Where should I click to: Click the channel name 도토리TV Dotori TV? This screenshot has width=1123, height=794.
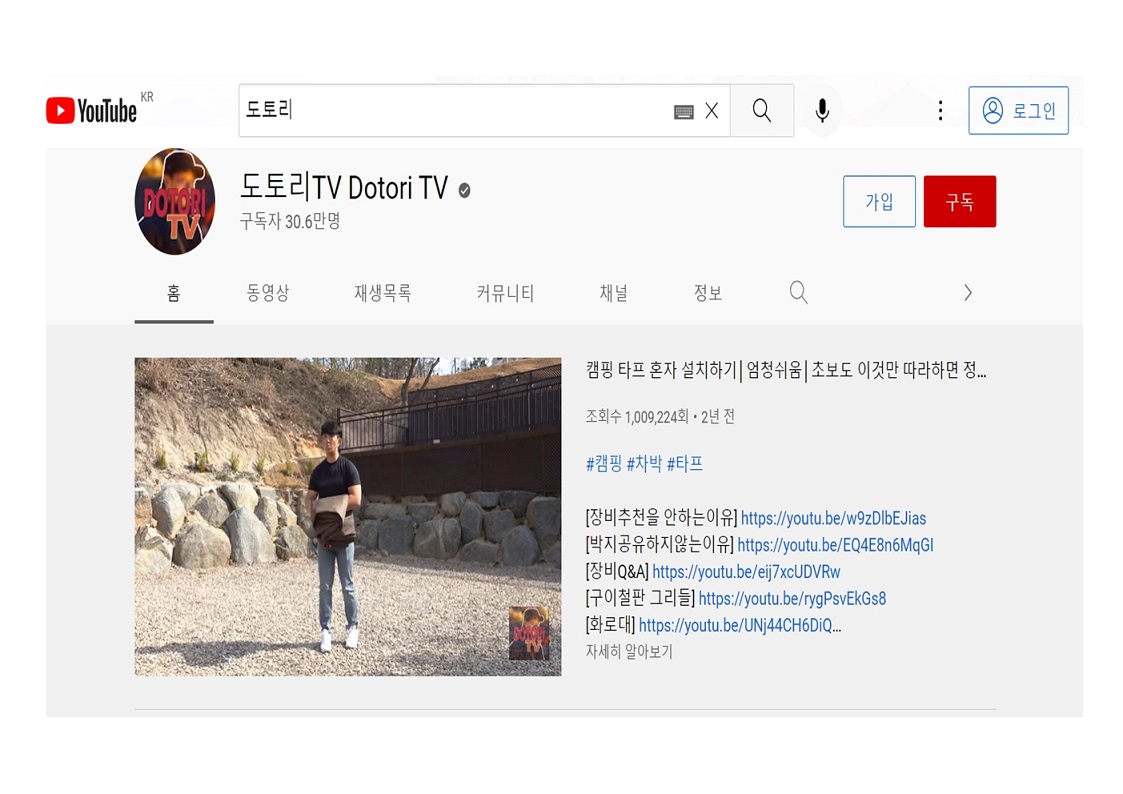pos(344,188)
